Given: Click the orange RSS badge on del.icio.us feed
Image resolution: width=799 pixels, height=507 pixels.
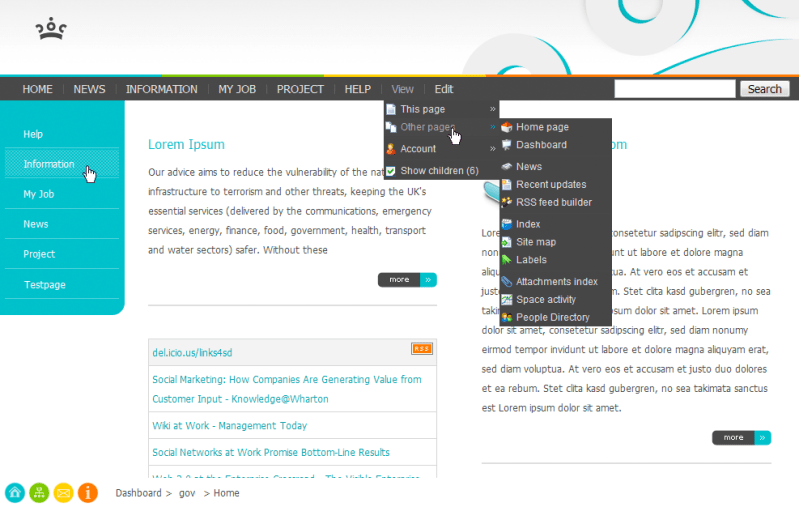Looking at the screenshot, I should [421, 349].
